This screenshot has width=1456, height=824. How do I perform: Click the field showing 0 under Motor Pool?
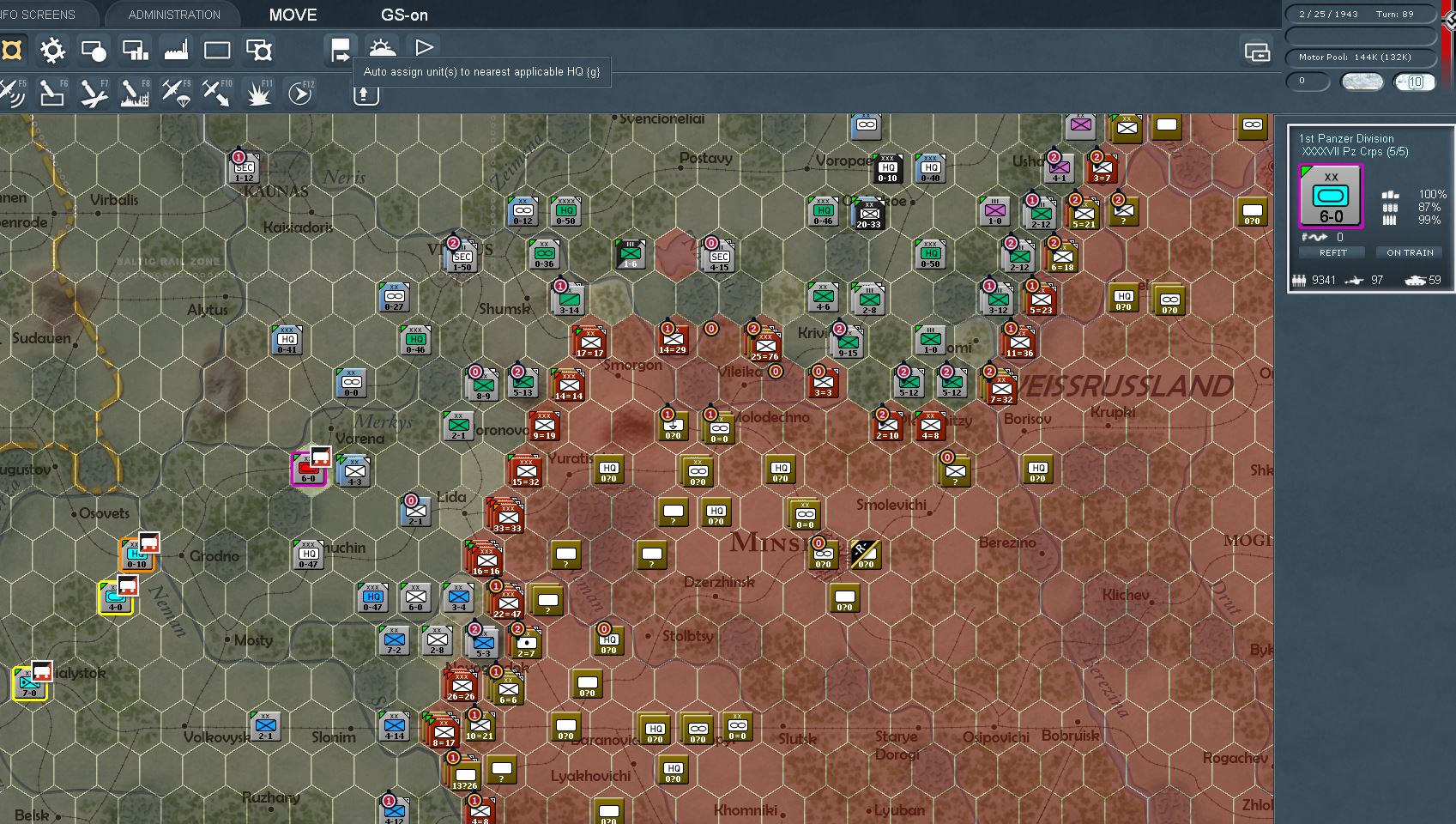[x=1308, y=82]
